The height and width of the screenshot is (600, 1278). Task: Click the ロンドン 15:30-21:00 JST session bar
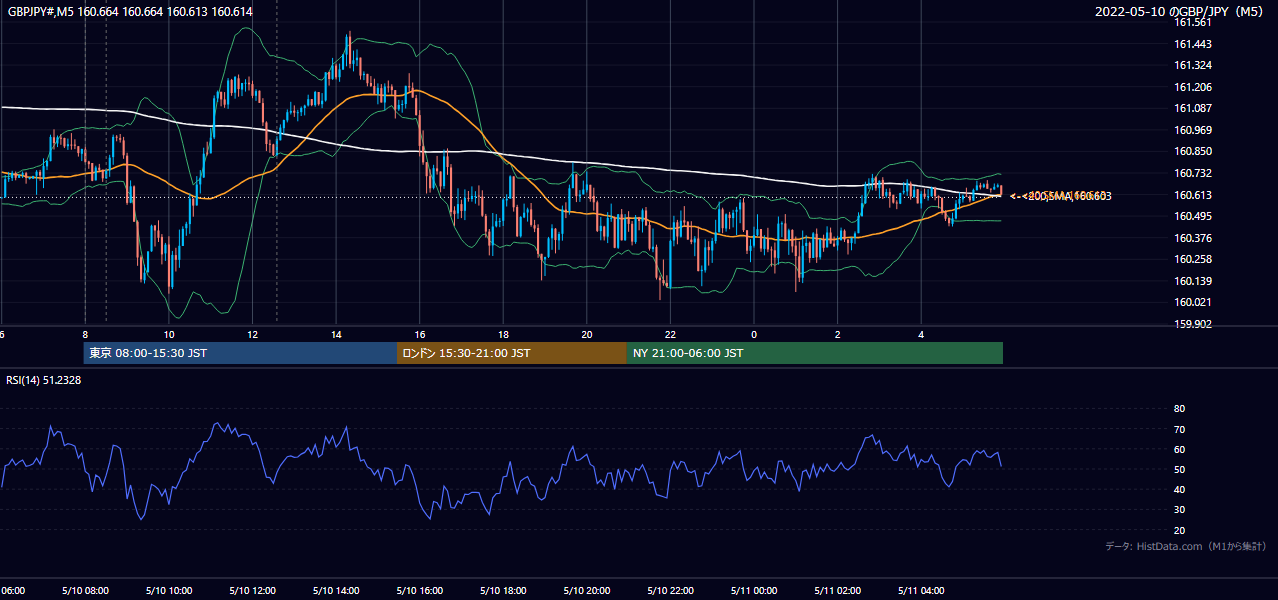click(x=512, y=353)
